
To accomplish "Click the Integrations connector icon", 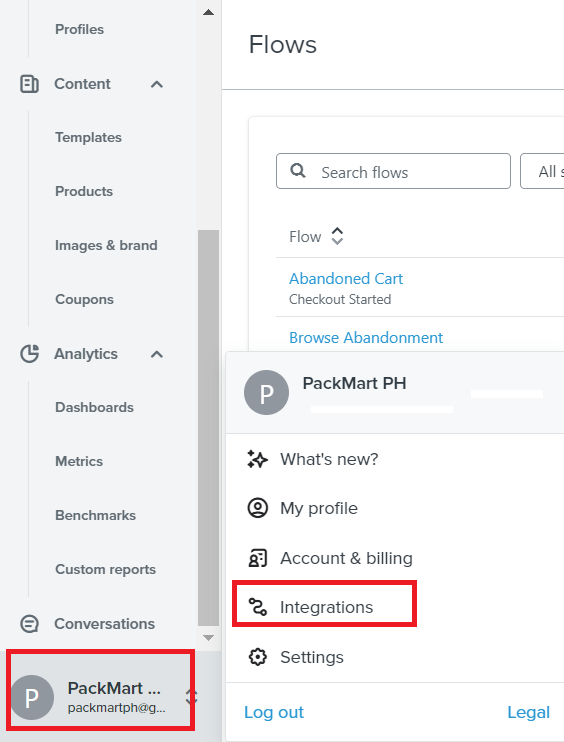I will point(257,607).
